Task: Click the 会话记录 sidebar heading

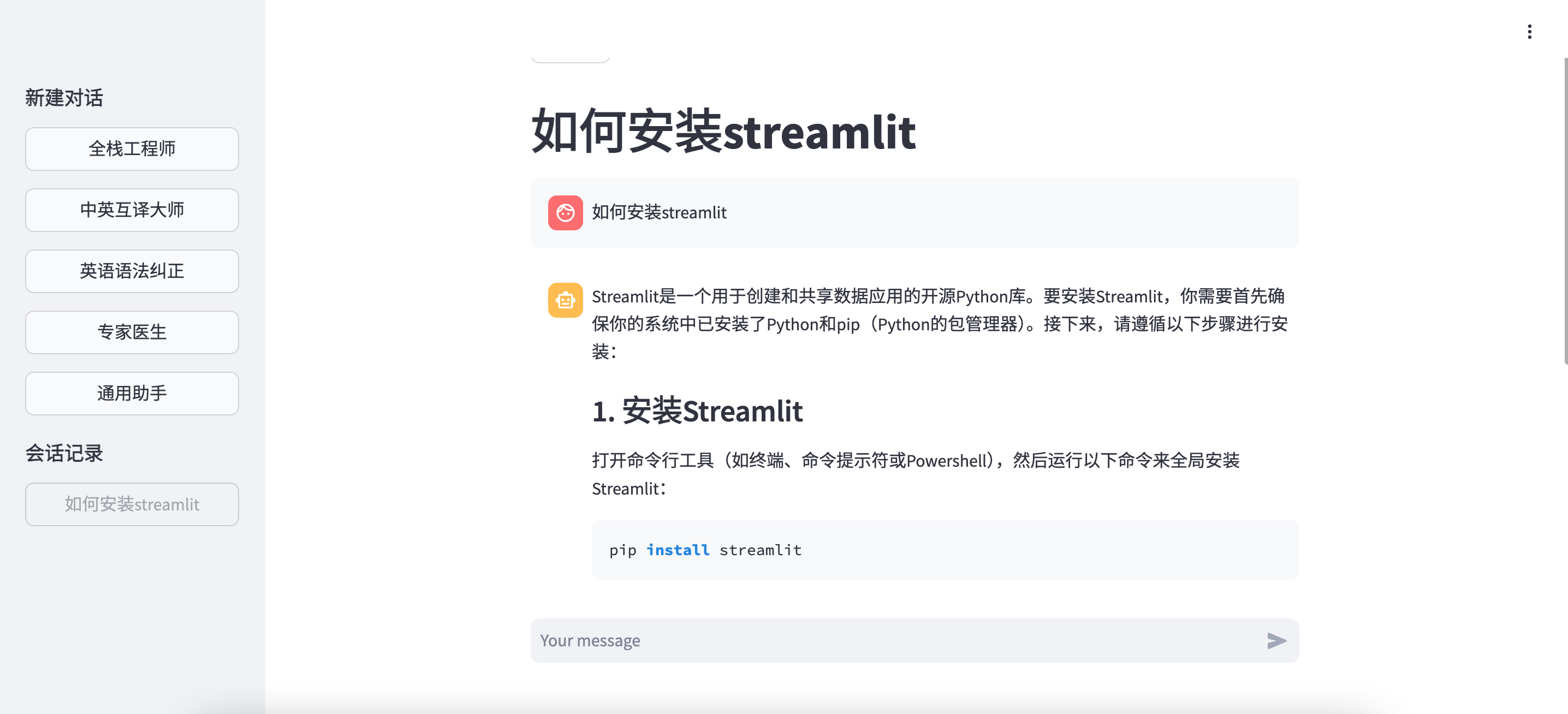Action: pyautogui.click(x=64, y=453)
